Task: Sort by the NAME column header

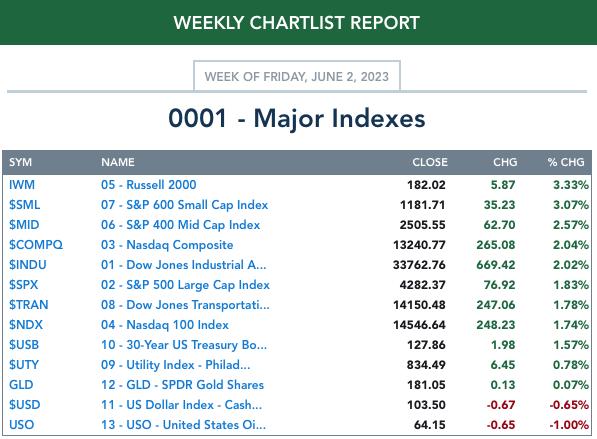Action: pos(118,162)
